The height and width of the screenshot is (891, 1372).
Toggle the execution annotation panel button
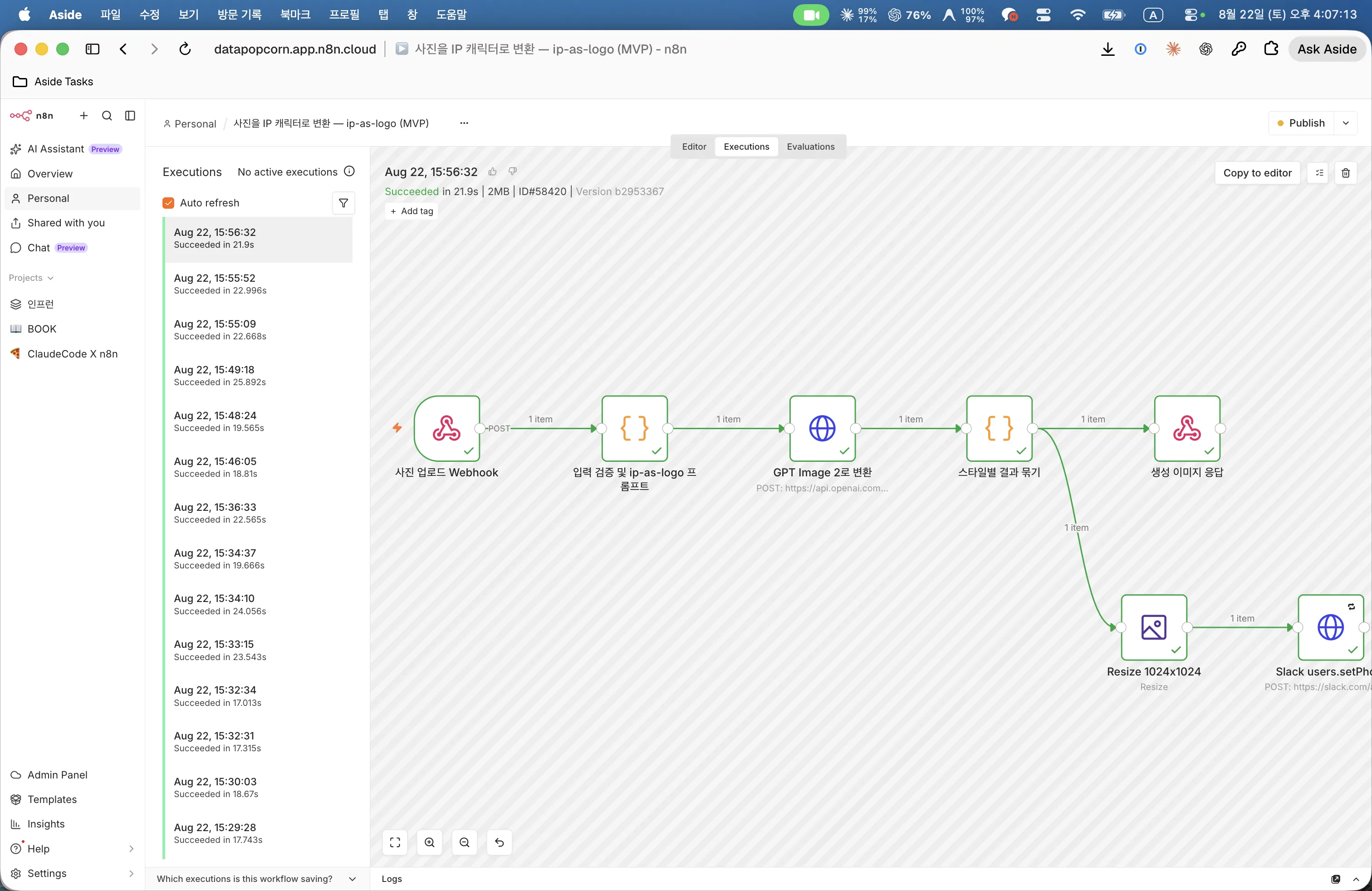coord(1318,173)
